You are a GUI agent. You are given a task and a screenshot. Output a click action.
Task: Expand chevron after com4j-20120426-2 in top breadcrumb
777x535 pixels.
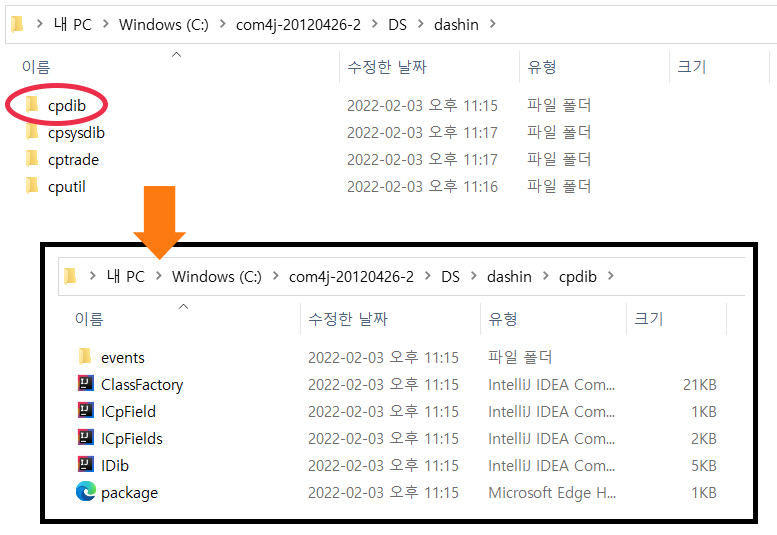(x=375, y=24)
